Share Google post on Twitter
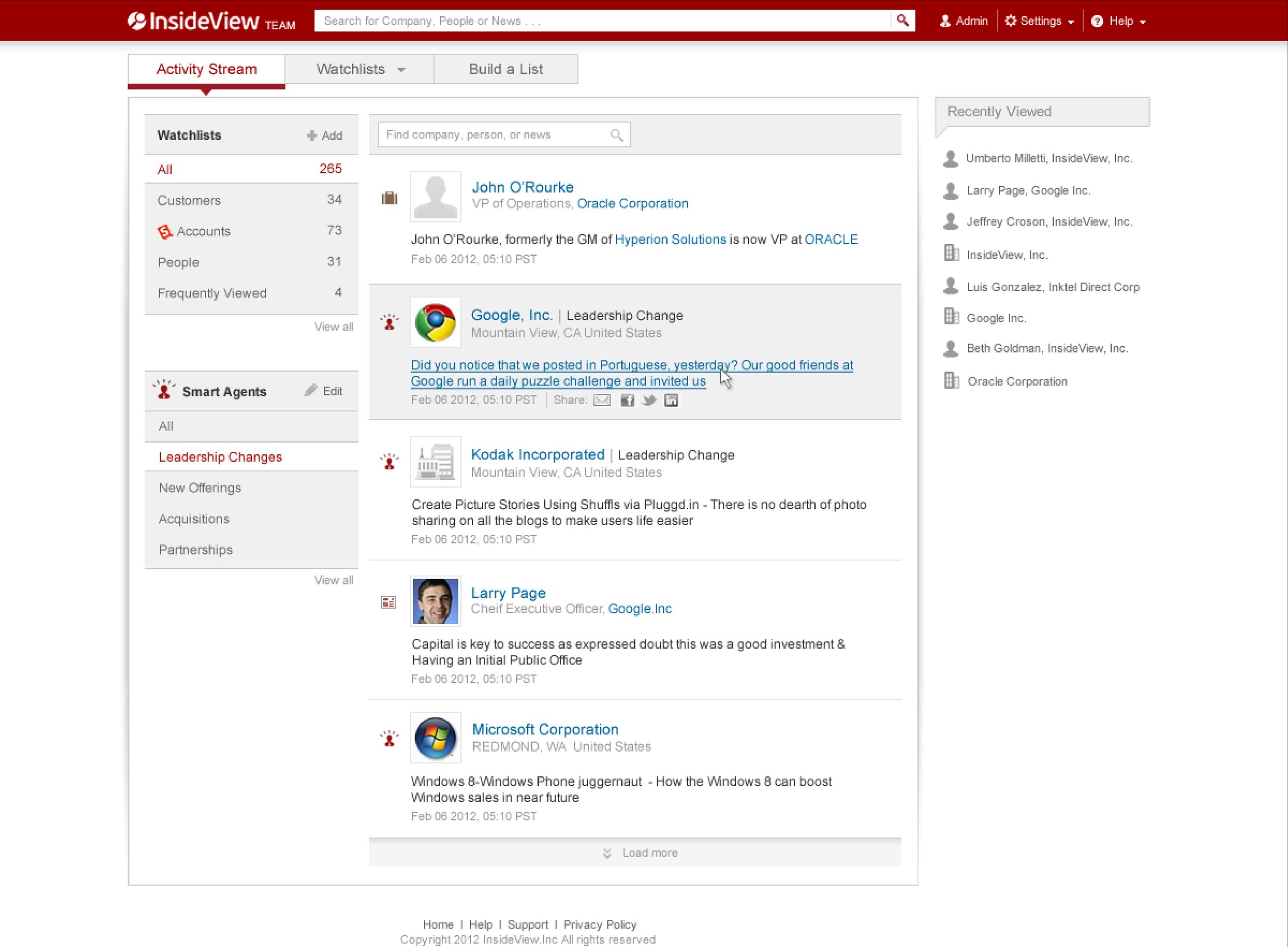 [649, 400]
